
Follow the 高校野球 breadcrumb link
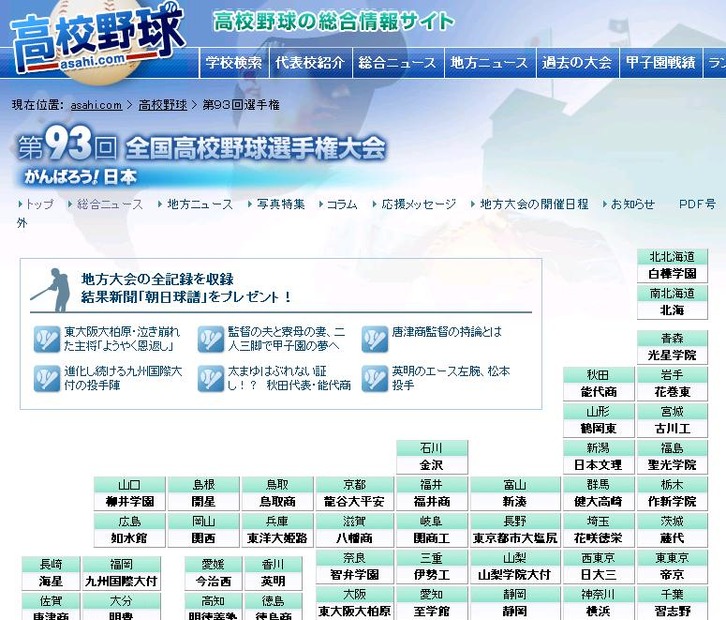tap(163, 105)
